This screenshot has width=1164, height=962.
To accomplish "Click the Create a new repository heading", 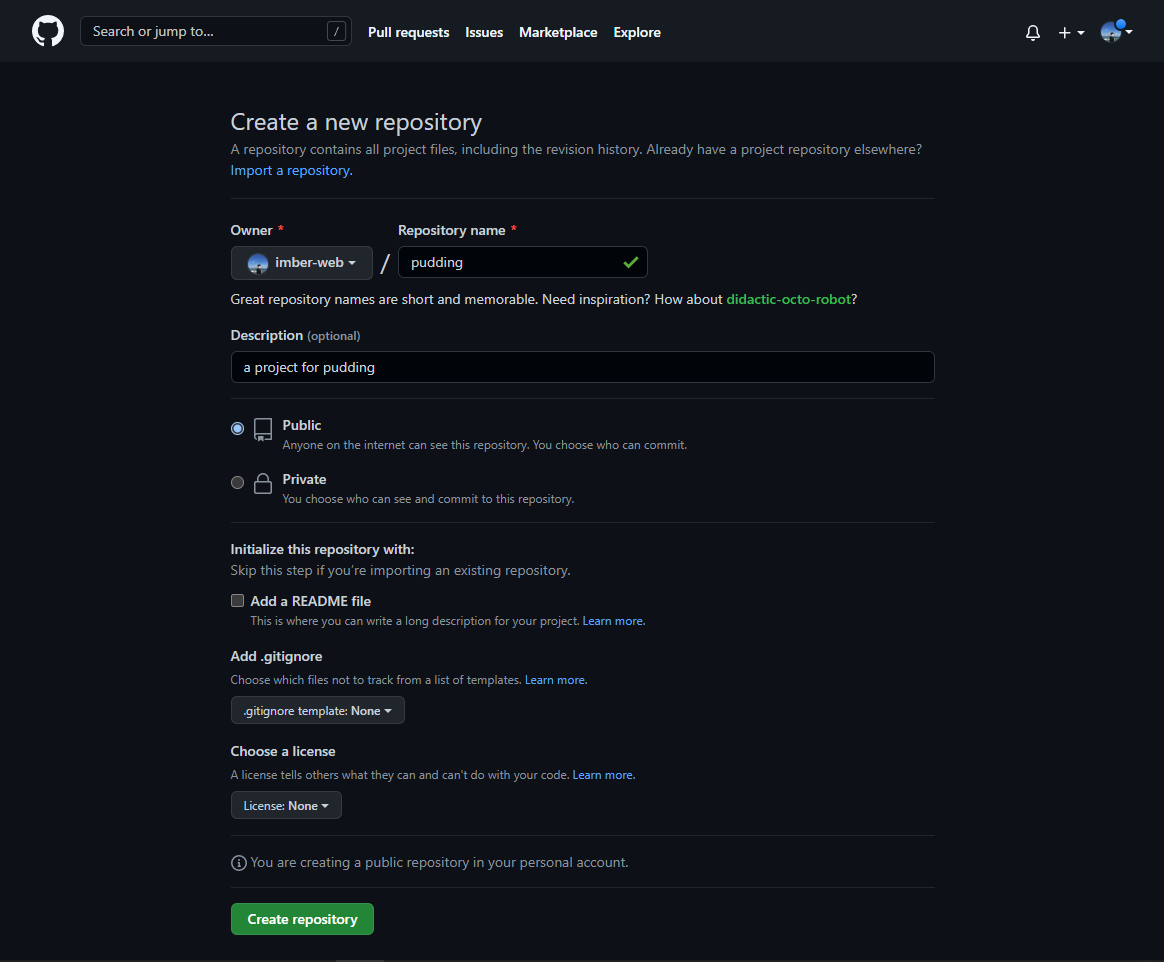I will pos(356,122).
